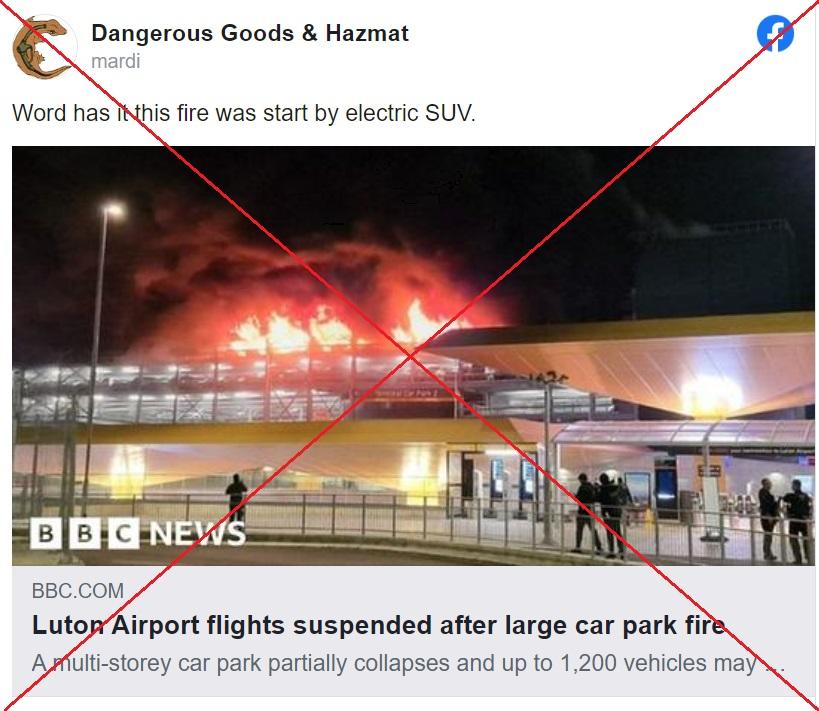819x711 pixels.
Task: Click the post text about electric SUV
Action: [x=244, y=113]
